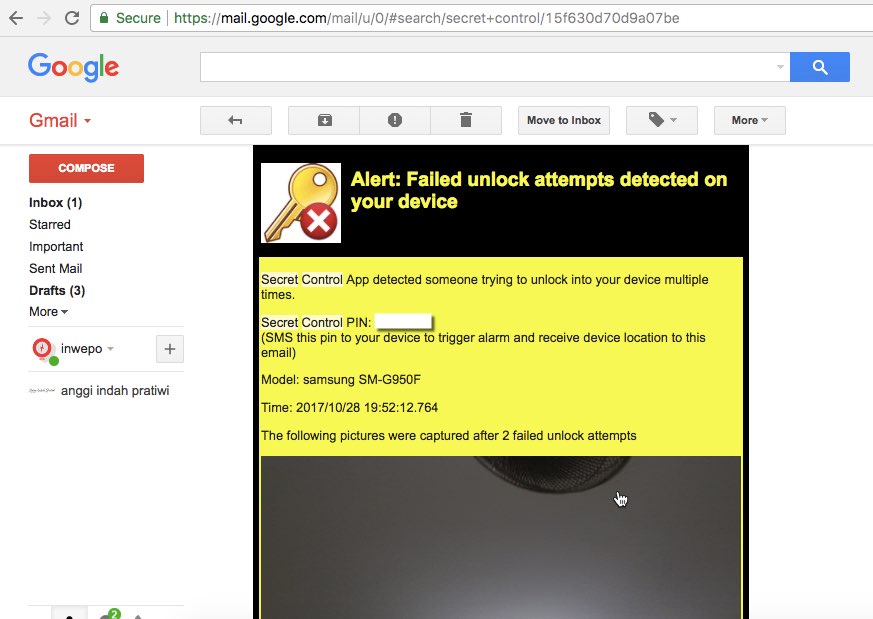Click the key with red X alert image
The height and width of the screenshot is (619, 873).
pos(301,203)
